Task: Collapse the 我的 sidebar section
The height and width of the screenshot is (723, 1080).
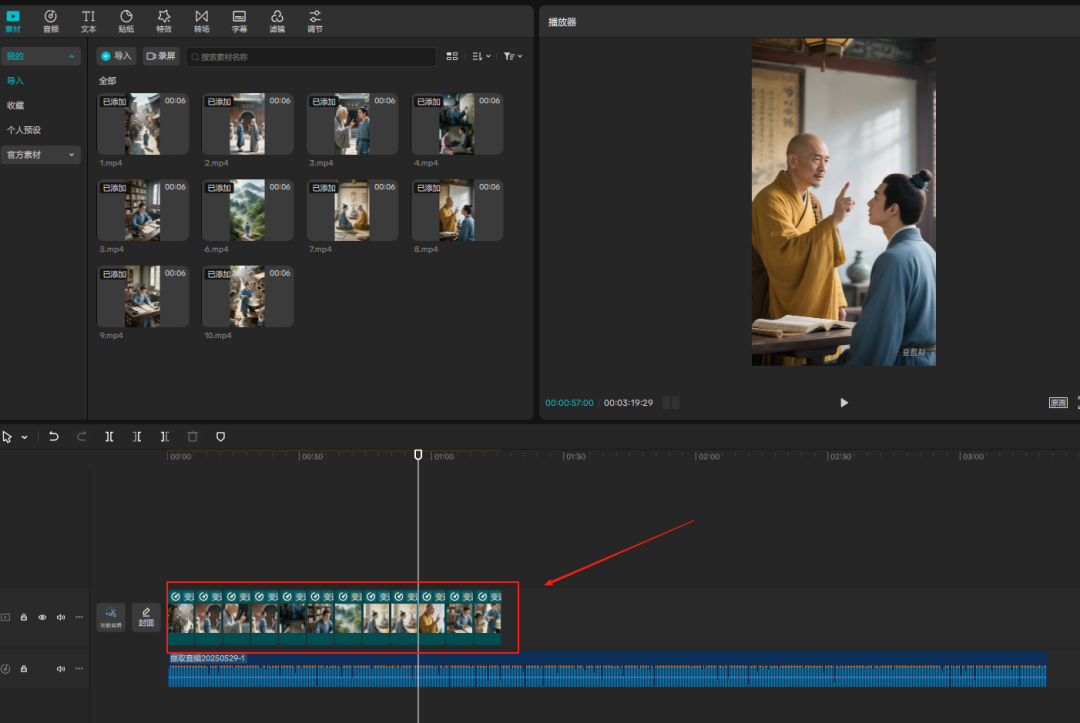Action: 41,56
